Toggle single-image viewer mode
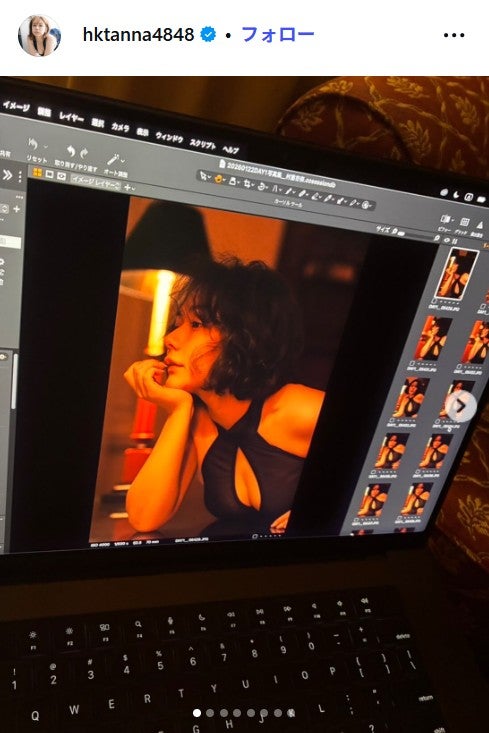The width and height of the screenshot is (489, 733). click(50, 174)
